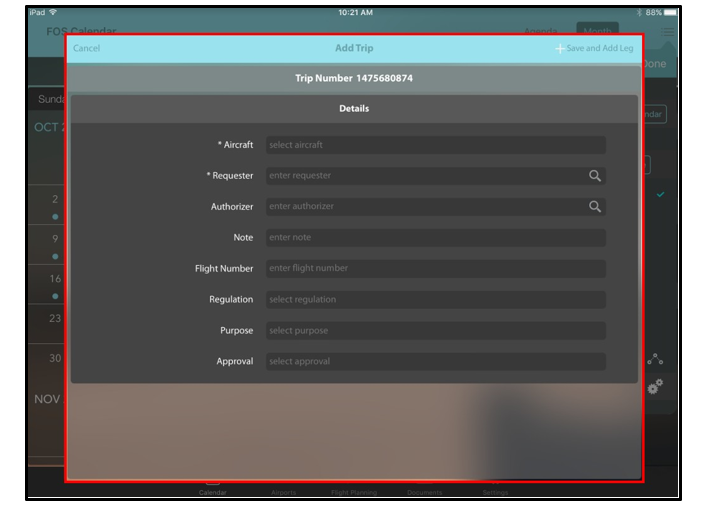Open the select aircraft dropdown
This screenshot has width=702, height=522.
[435, 145]
